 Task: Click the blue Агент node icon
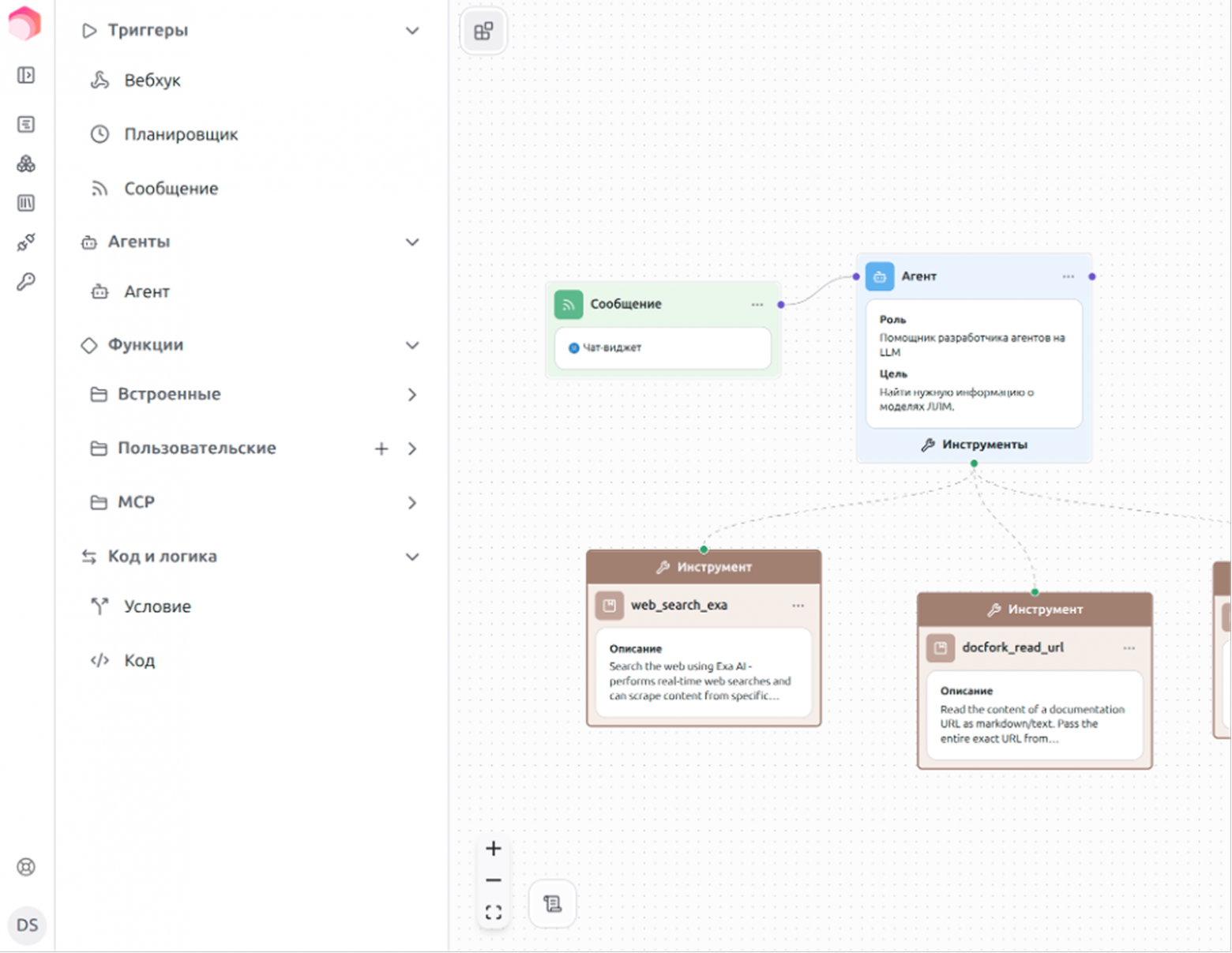[x=880, y=276]
